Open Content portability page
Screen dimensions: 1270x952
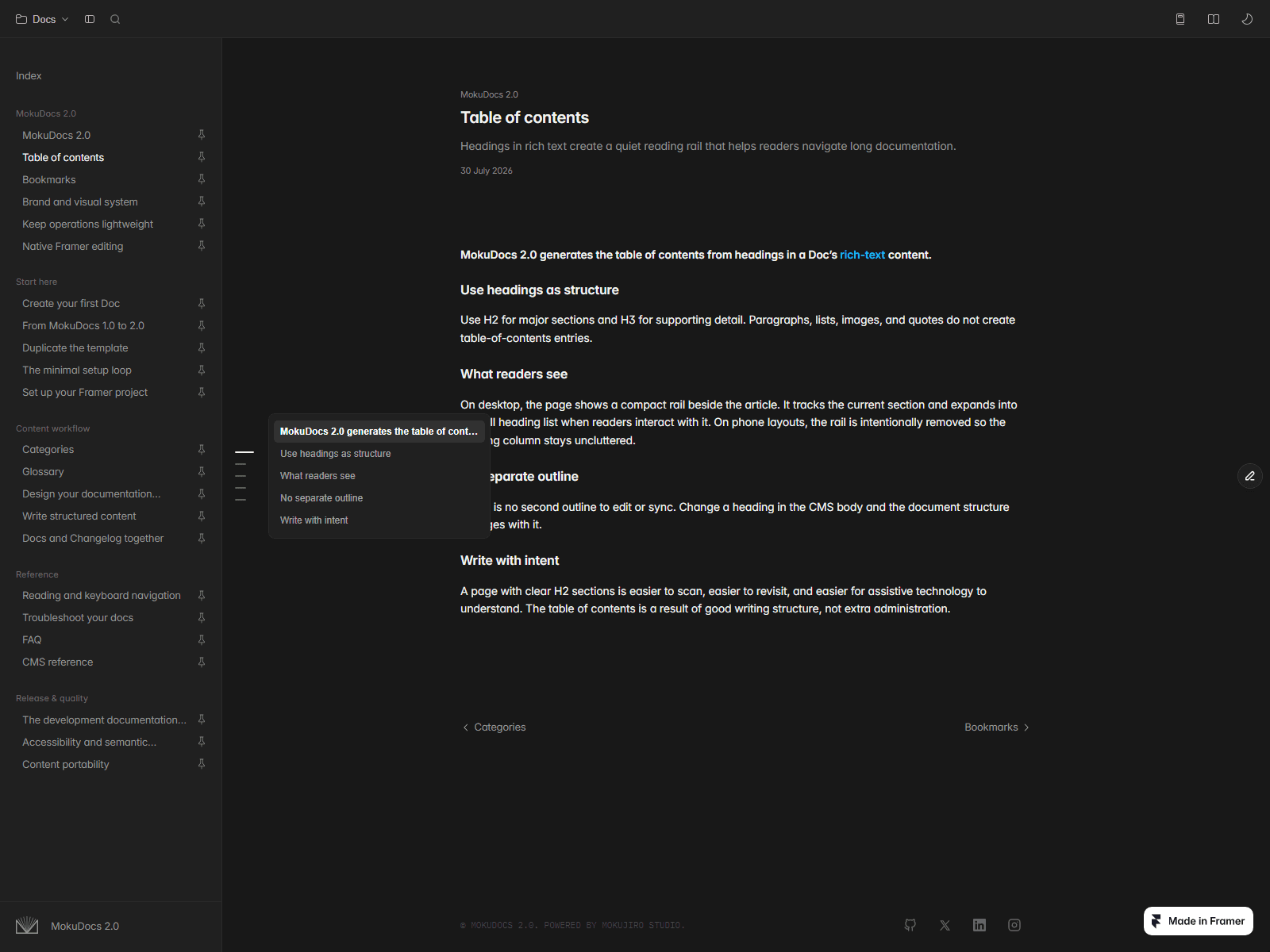tap(66, 764)
